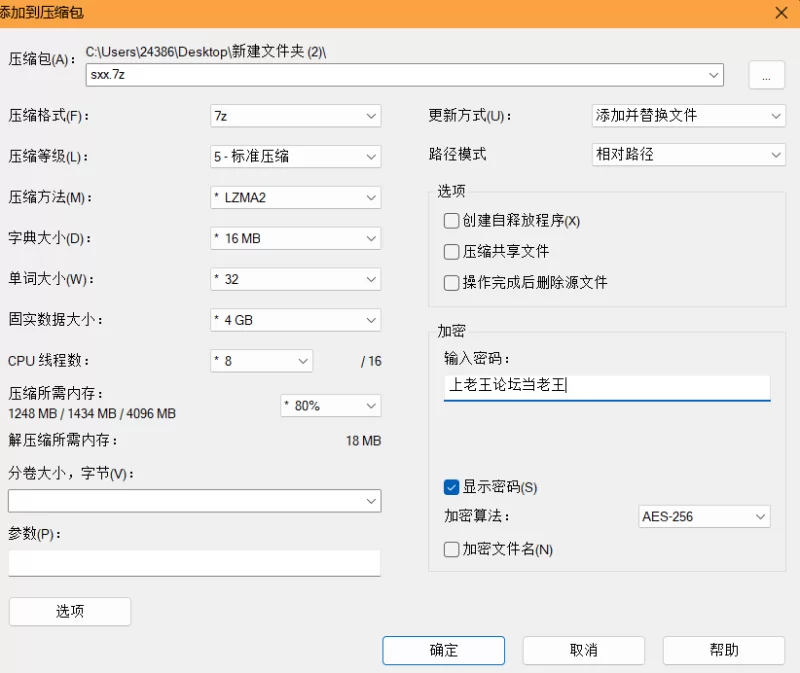Viewport: 800px width, 673px height.
Task: Click the Options (选项) button at bottom left
Action: pos(70,611)
